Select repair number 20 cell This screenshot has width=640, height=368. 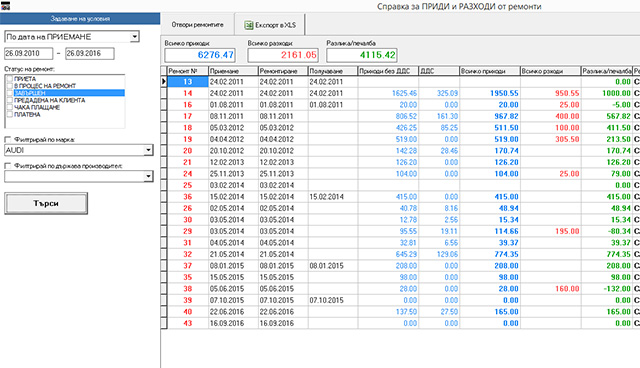(x=188, y=151)
